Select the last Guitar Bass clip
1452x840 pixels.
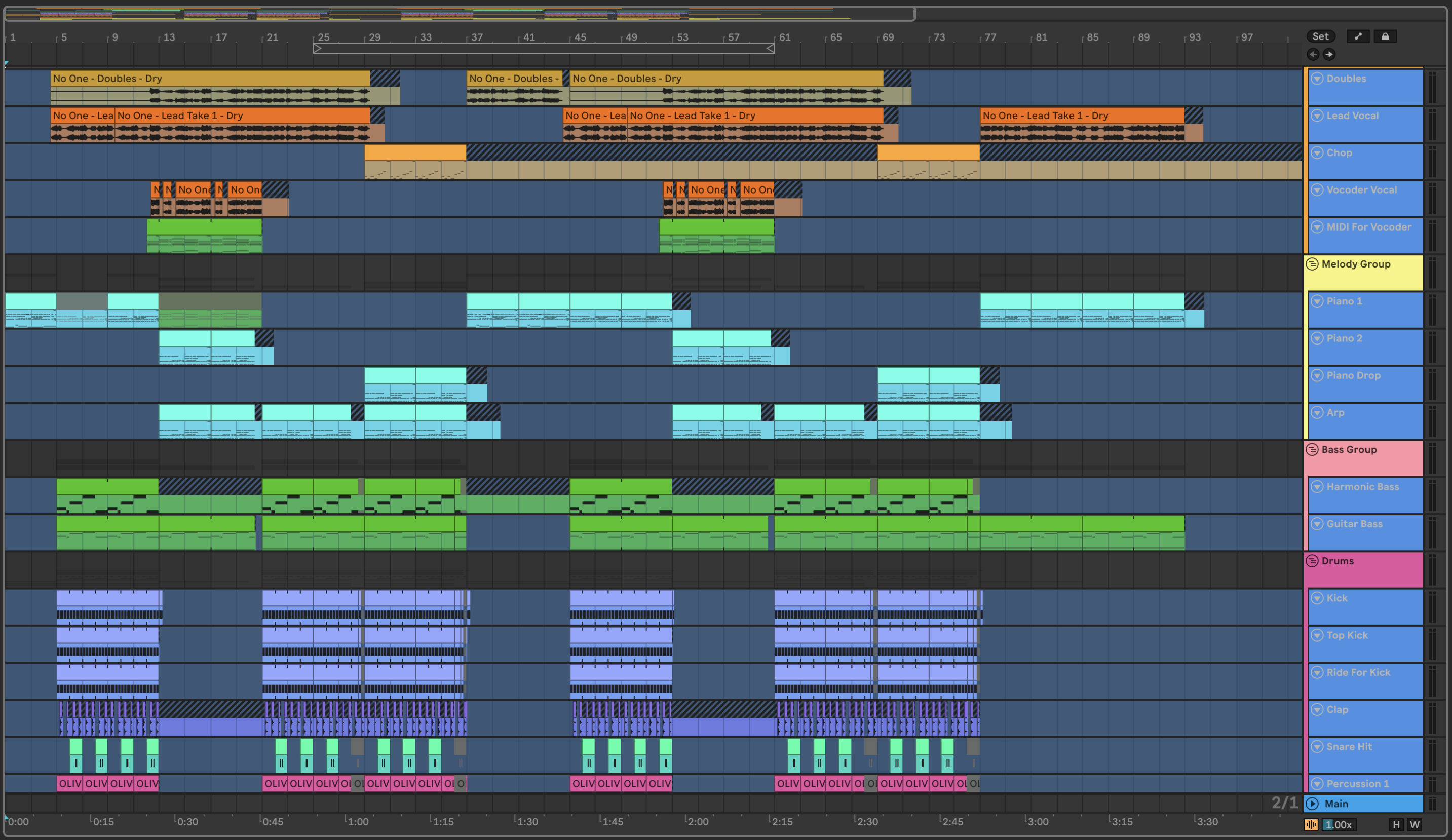[1133, 533]
